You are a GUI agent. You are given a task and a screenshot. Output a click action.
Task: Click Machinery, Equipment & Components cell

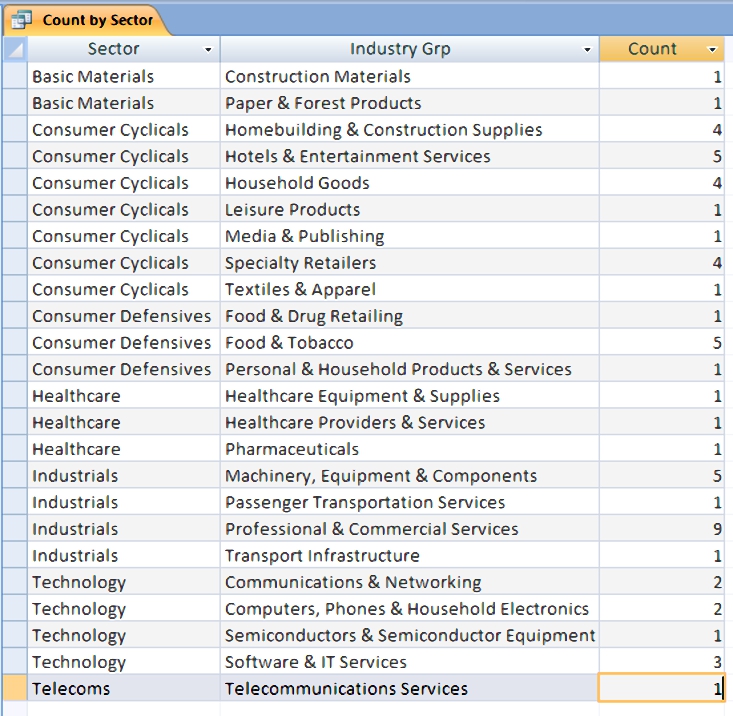coord(410,476)
